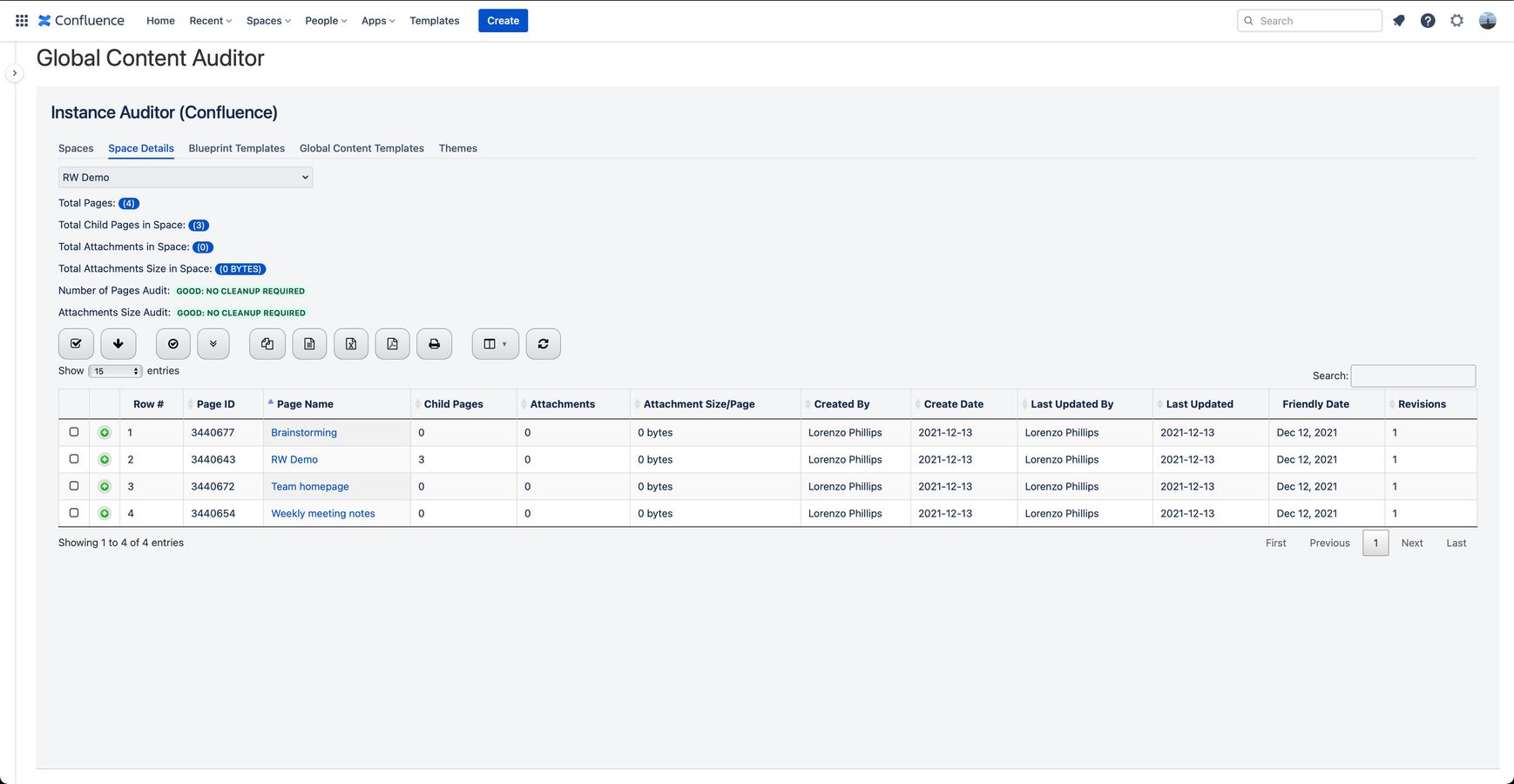
Task: Click the circled checkmark toolbar button
Action: (x=173, y=343)
